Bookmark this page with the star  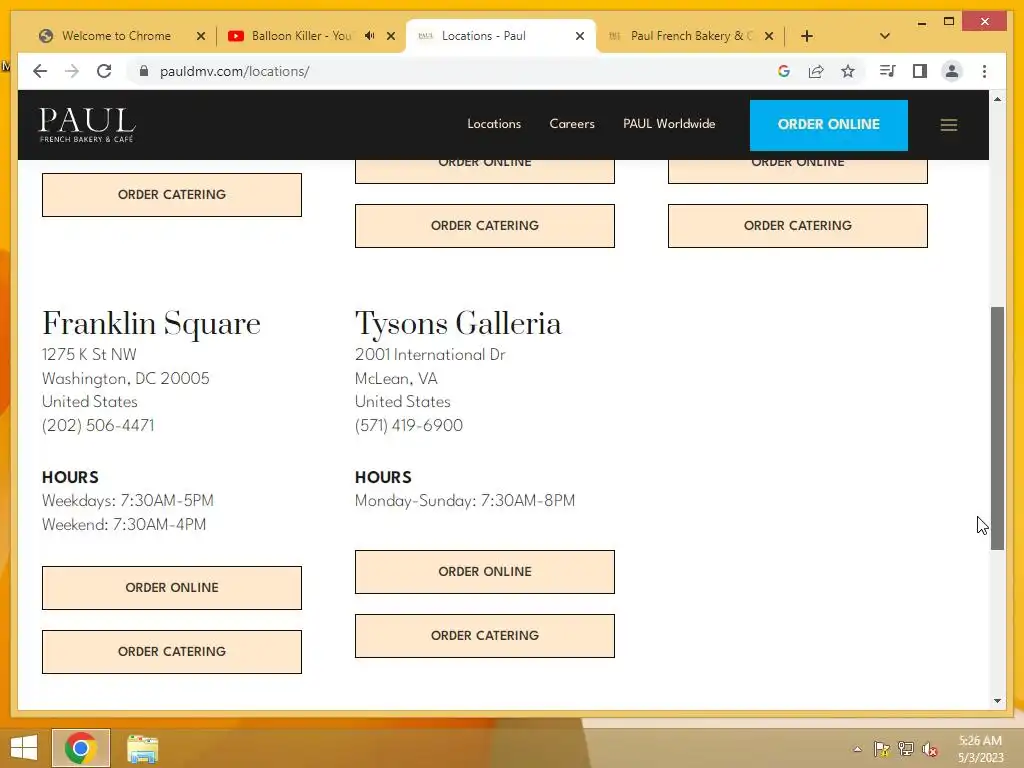[x=848, y=71]
